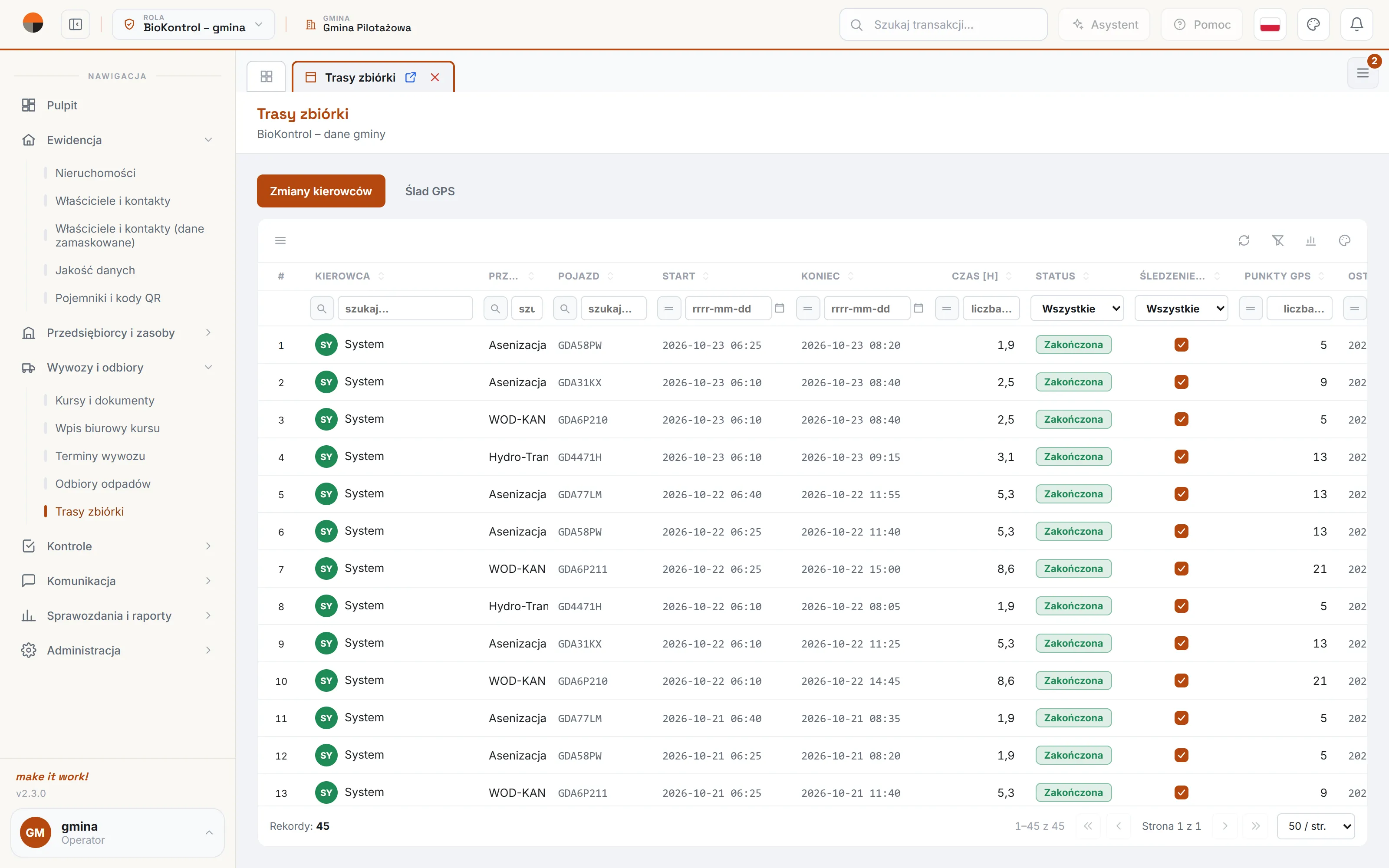
Task: Clear table filters icon
Action: click(x=1277, y=240)
